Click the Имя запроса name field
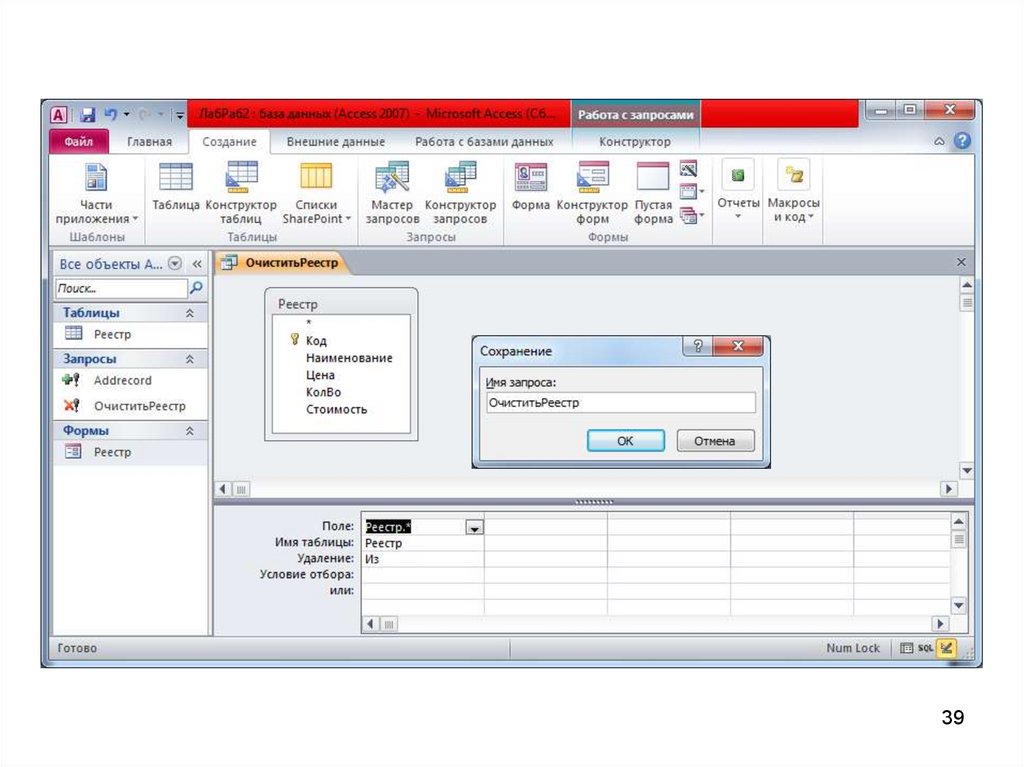Screen dimensions: 1024x767 [620, 402]
